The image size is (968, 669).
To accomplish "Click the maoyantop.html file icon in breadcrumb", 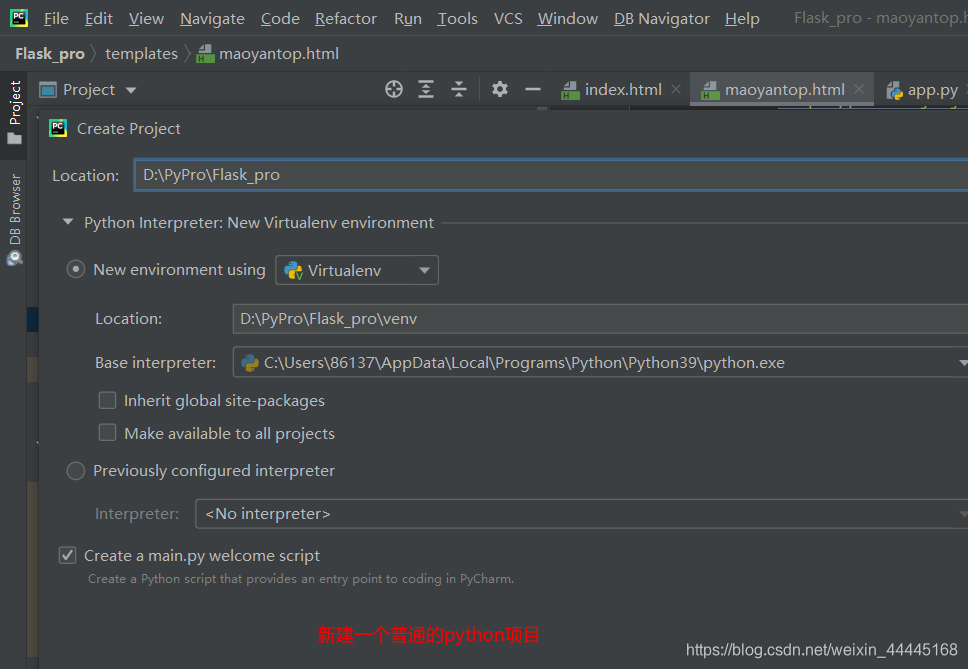I will pos(205,54).
